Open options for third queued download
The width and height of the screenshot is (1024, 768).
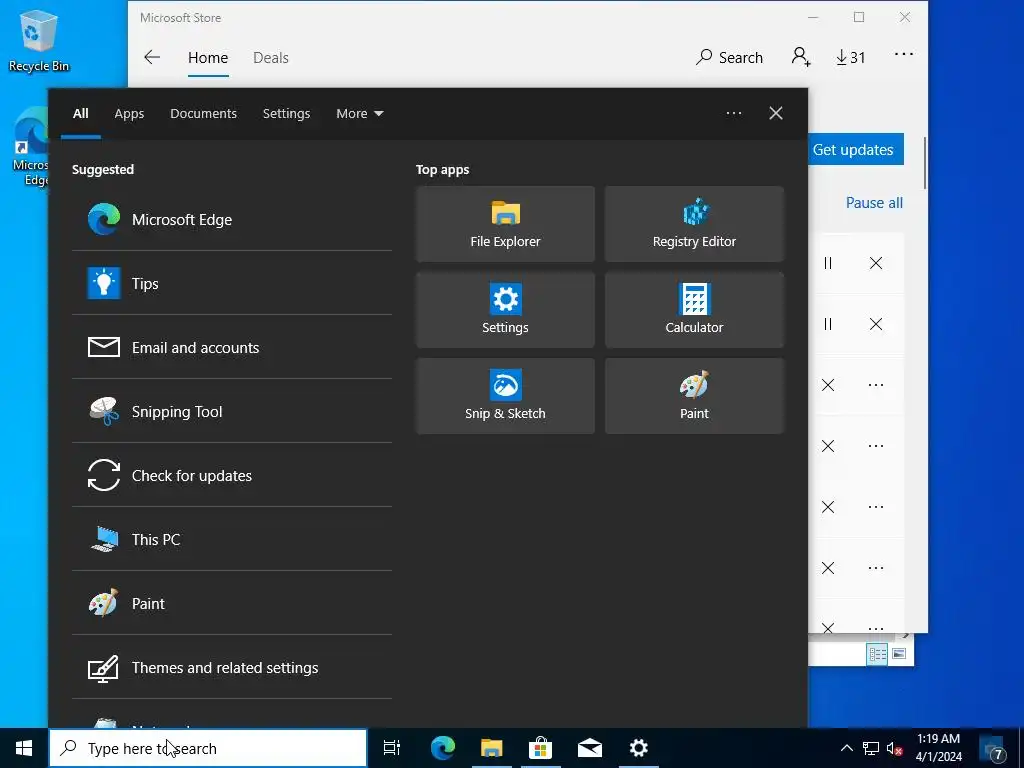point(876,385)
